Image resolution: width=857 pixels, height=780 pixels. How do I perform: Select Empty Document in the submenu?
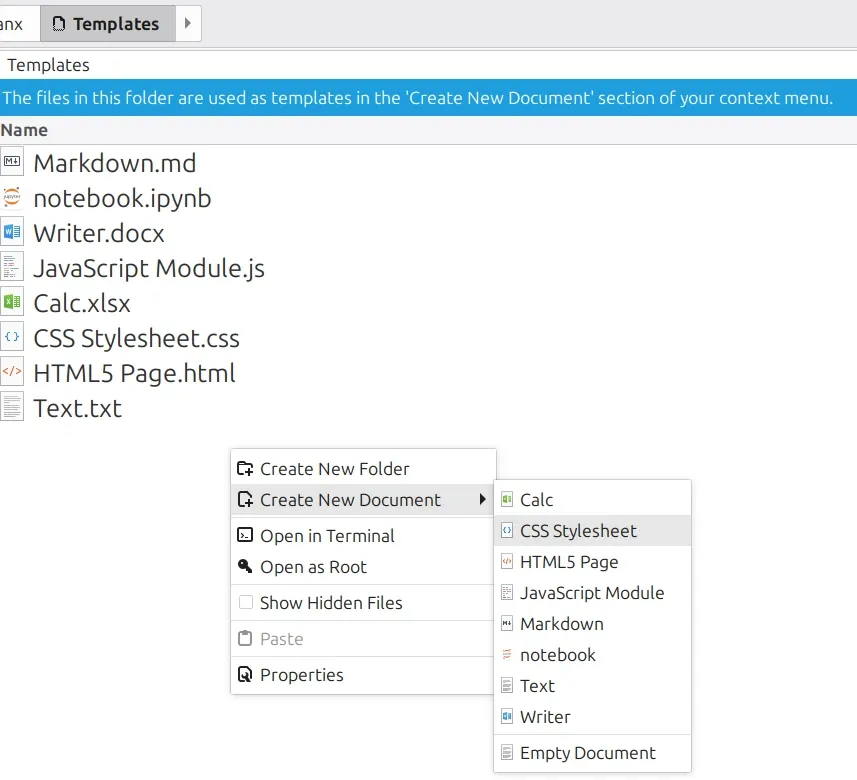coord(587,753)
